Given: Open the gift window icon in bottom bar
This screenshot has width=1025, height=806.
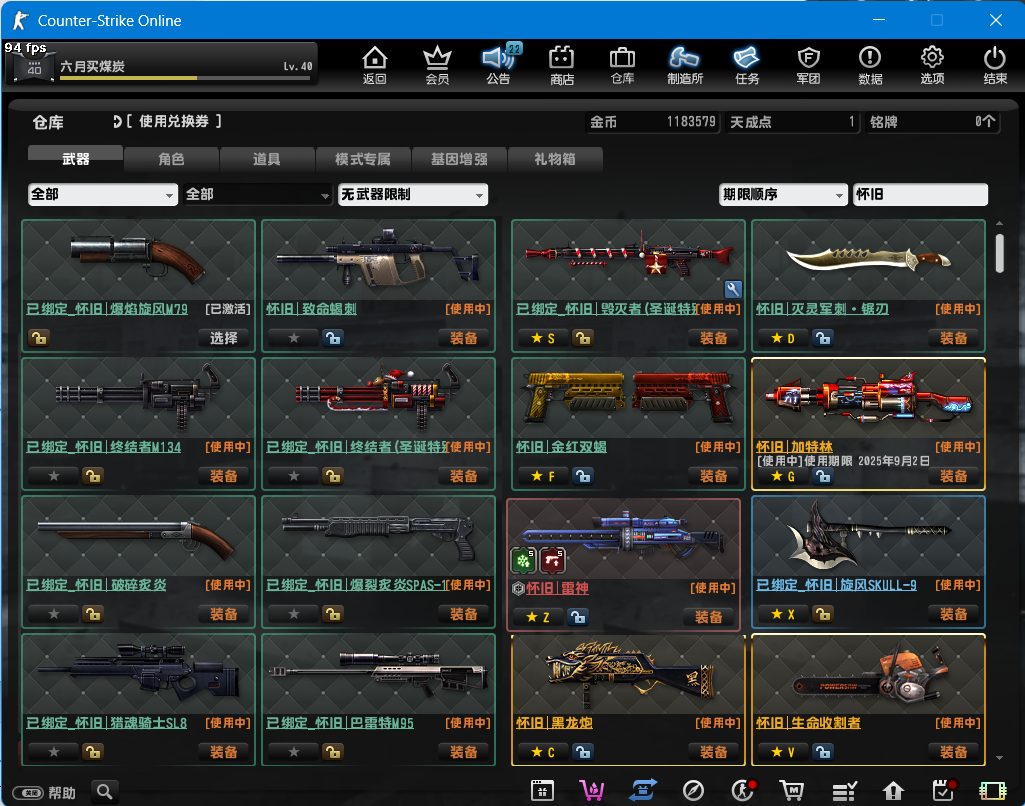Looking at the screenshot, I should [543, 791].
